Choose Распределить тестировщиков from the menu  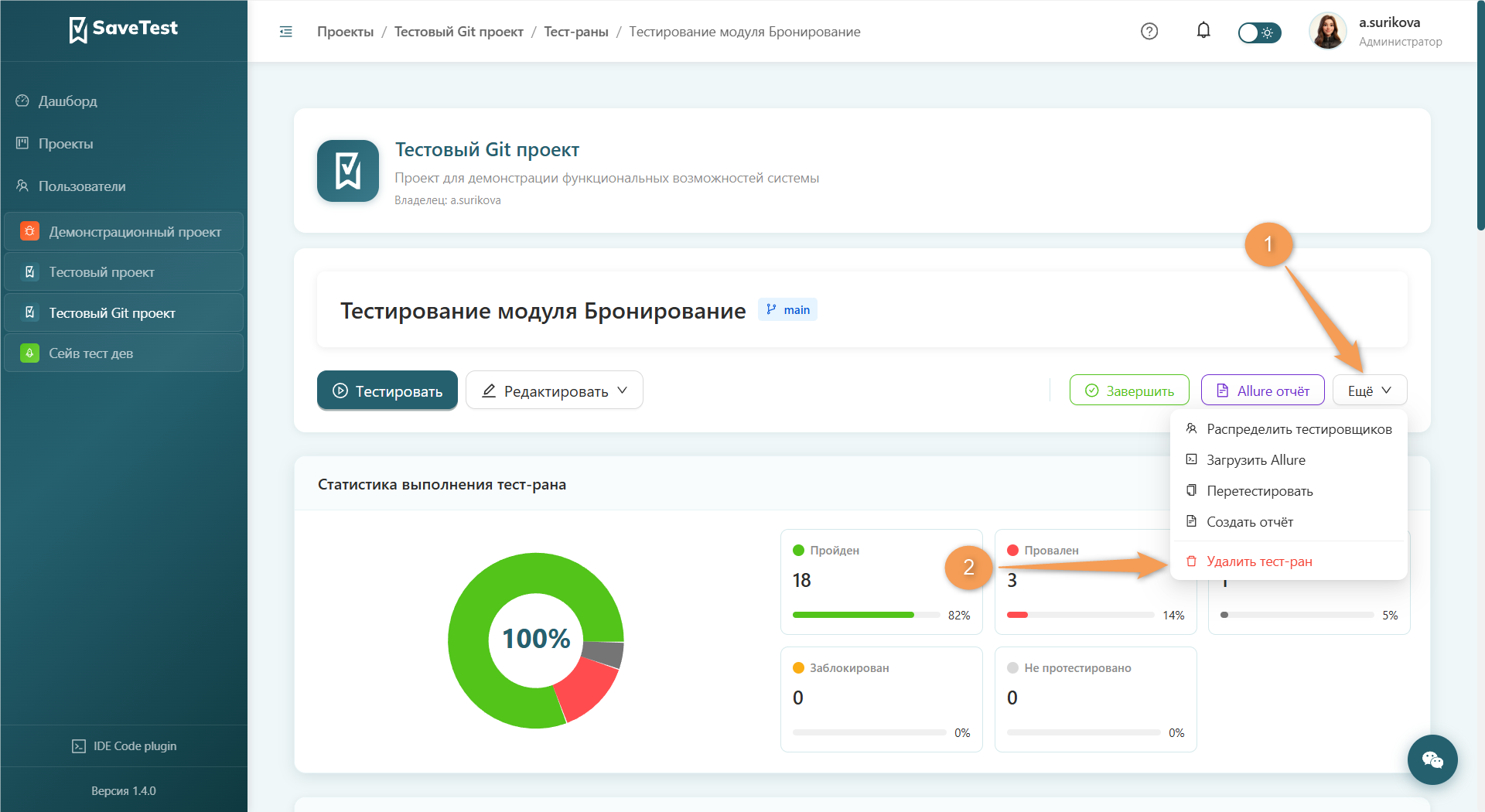1289,429
